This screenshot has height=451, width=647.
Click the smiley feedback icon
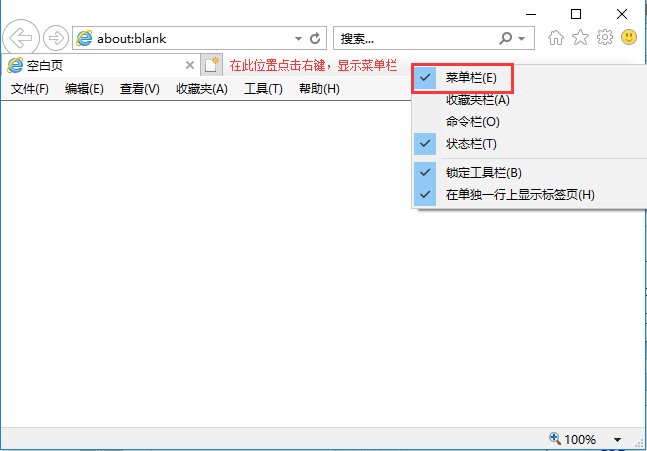pyautogui.click(x=629, y=38)
